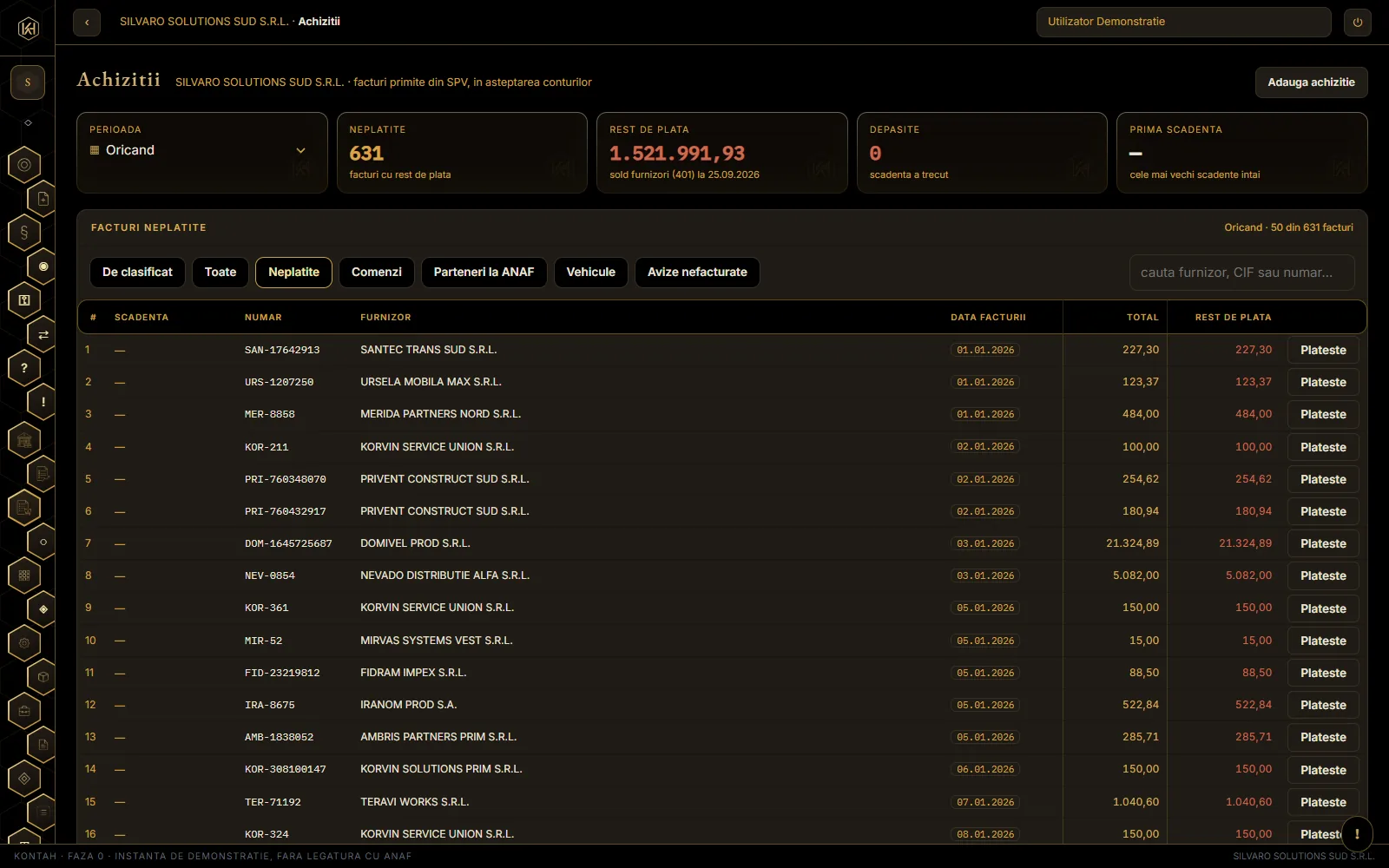Open the briefcase hexagon icon

click(24, 711)
